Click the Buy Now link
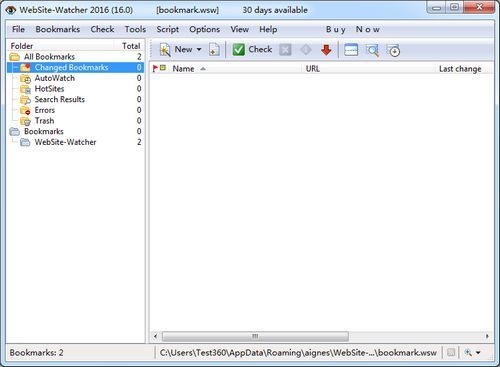The image size is (500, 367). (353, 29)
